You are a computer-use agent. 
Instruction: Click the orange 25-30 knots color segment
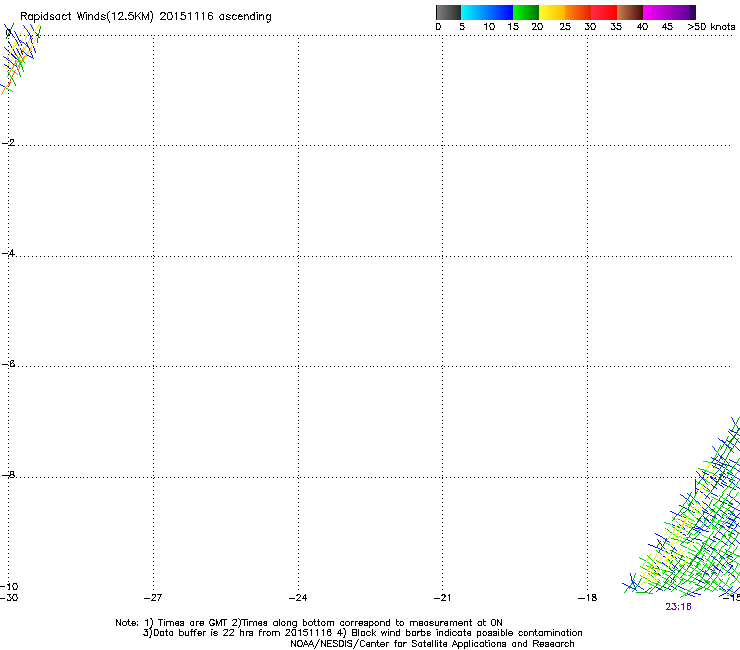click(578, 12)
